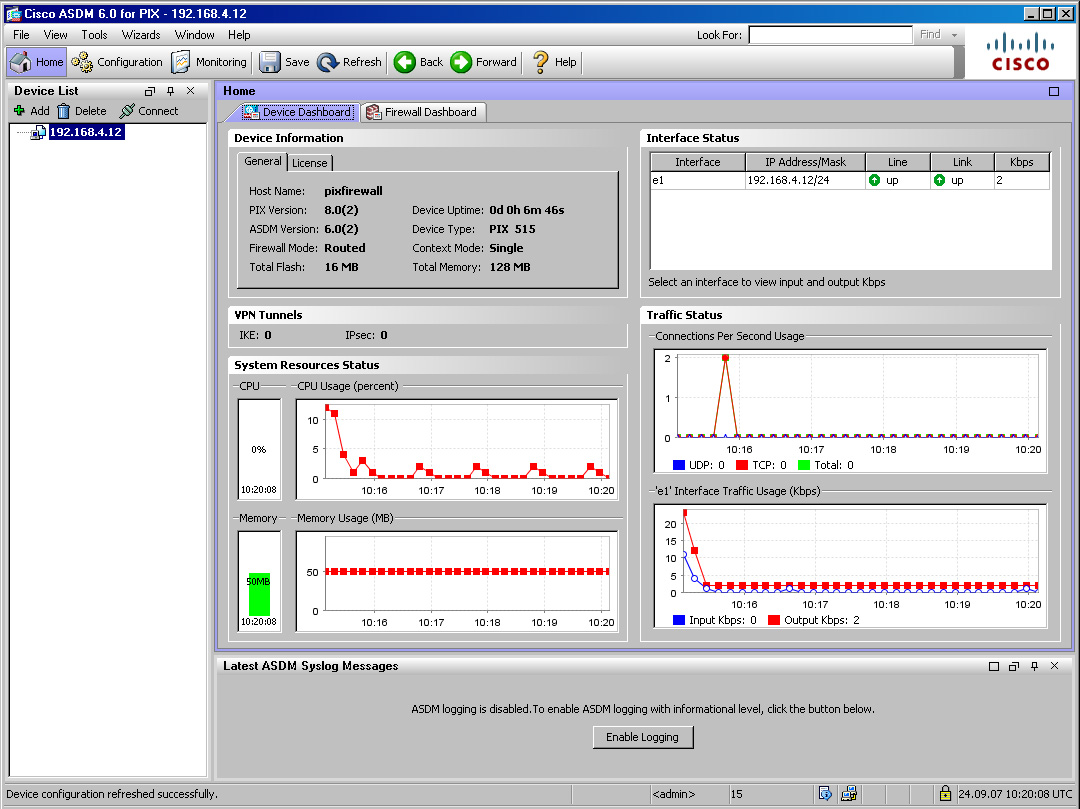Image resolution: width=1080 pixels, height=809 pixels.
Task: Click the green Forward arrow
Action: coord(461,62)
